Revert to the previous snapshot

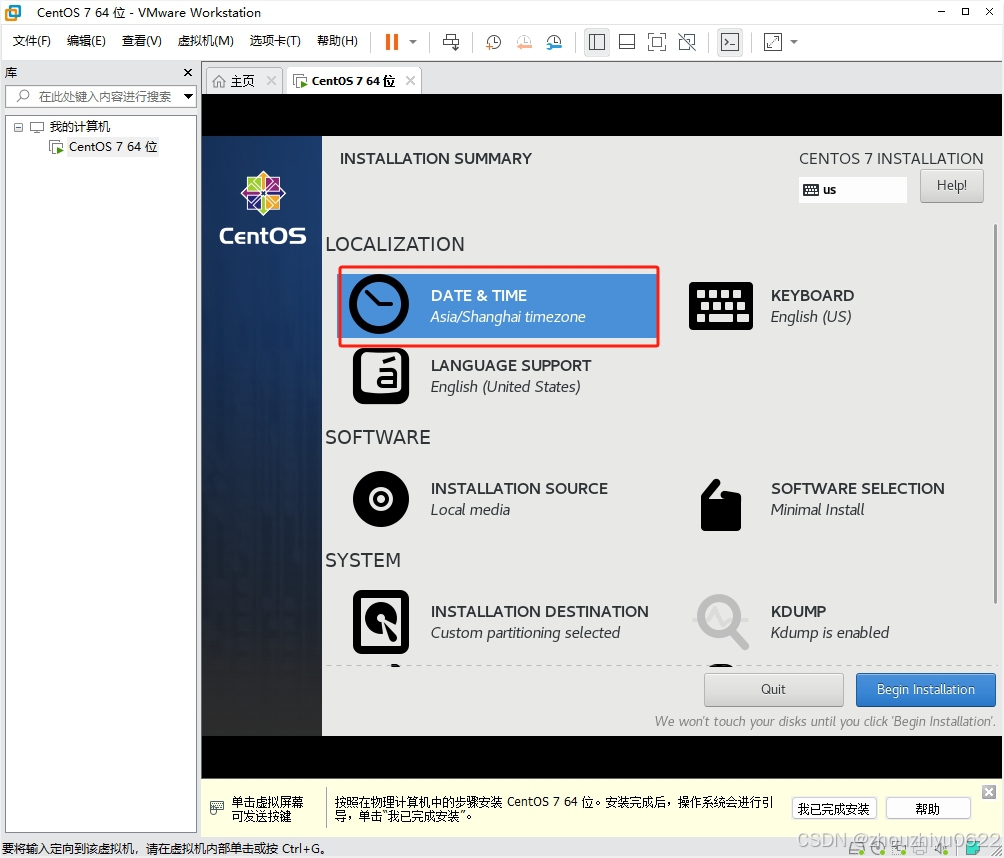coord(524,42)
